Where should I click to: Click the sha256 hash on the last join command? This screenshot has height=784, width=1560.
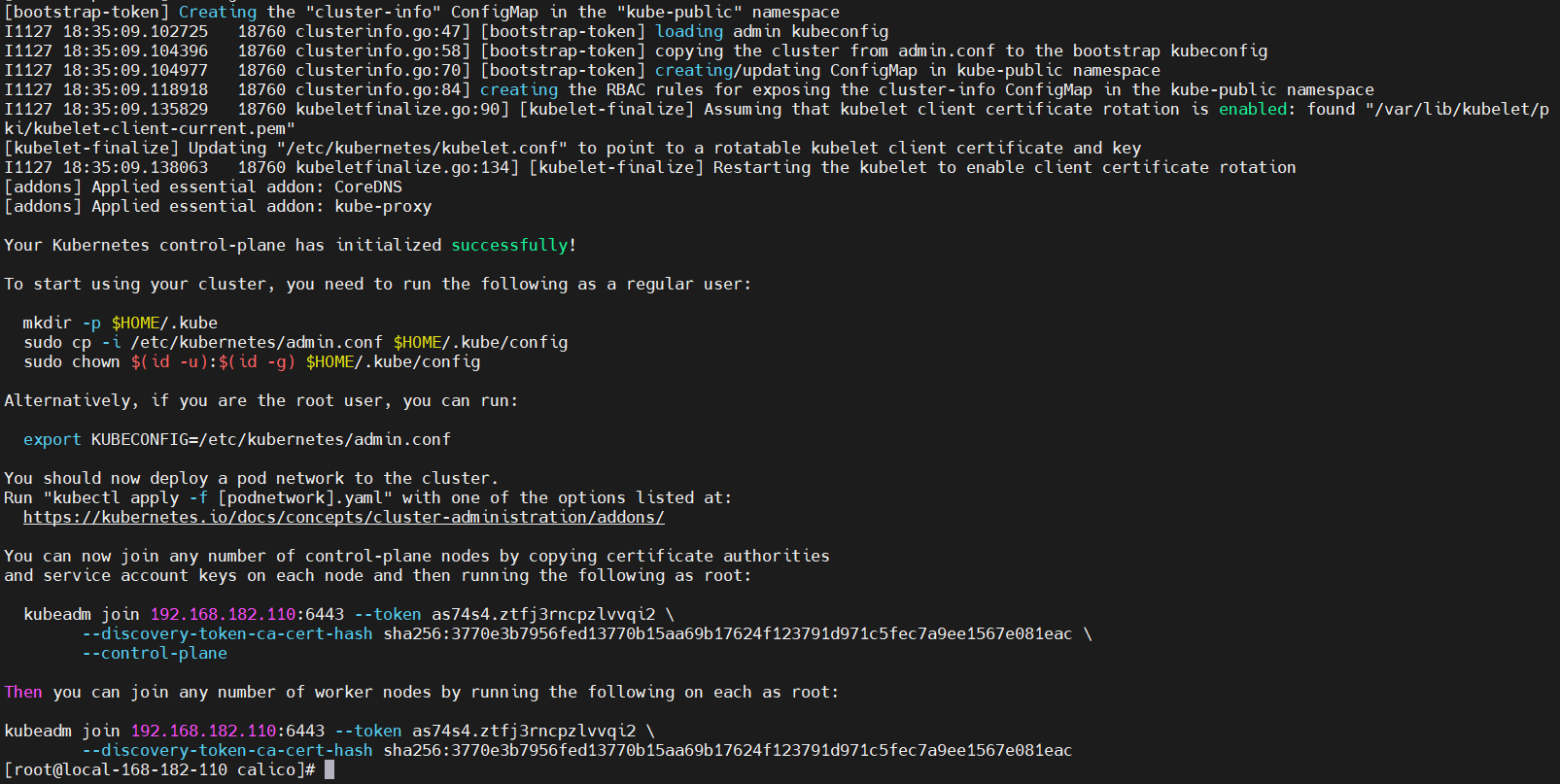coord(728,750)
